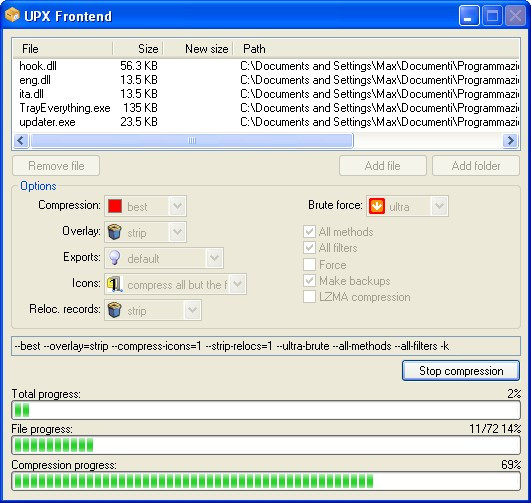Viewport: 531px width, 503px height.
Task: Open the Overlay dropdown arrow
Action: 177,232
